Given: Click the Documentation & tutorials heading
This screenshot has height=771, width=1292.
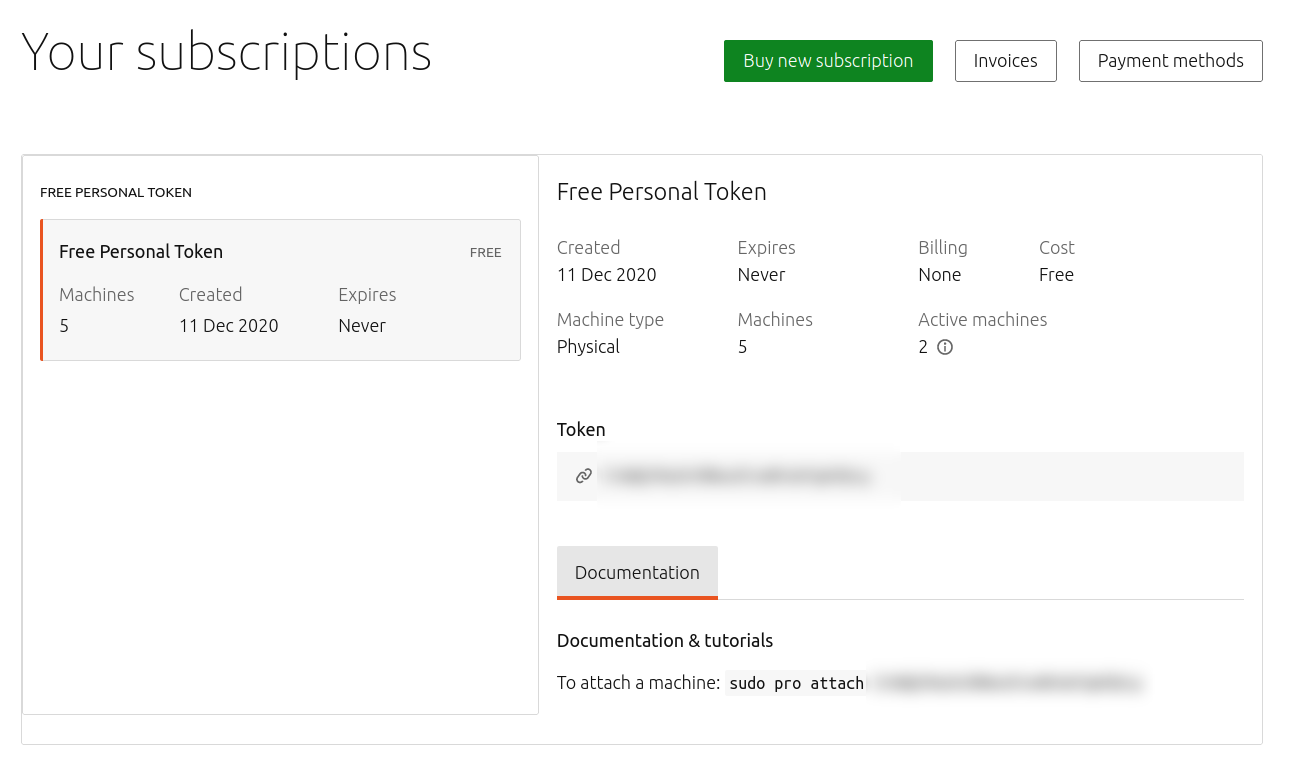Looking at the screenshot, I should coord(665,641).
